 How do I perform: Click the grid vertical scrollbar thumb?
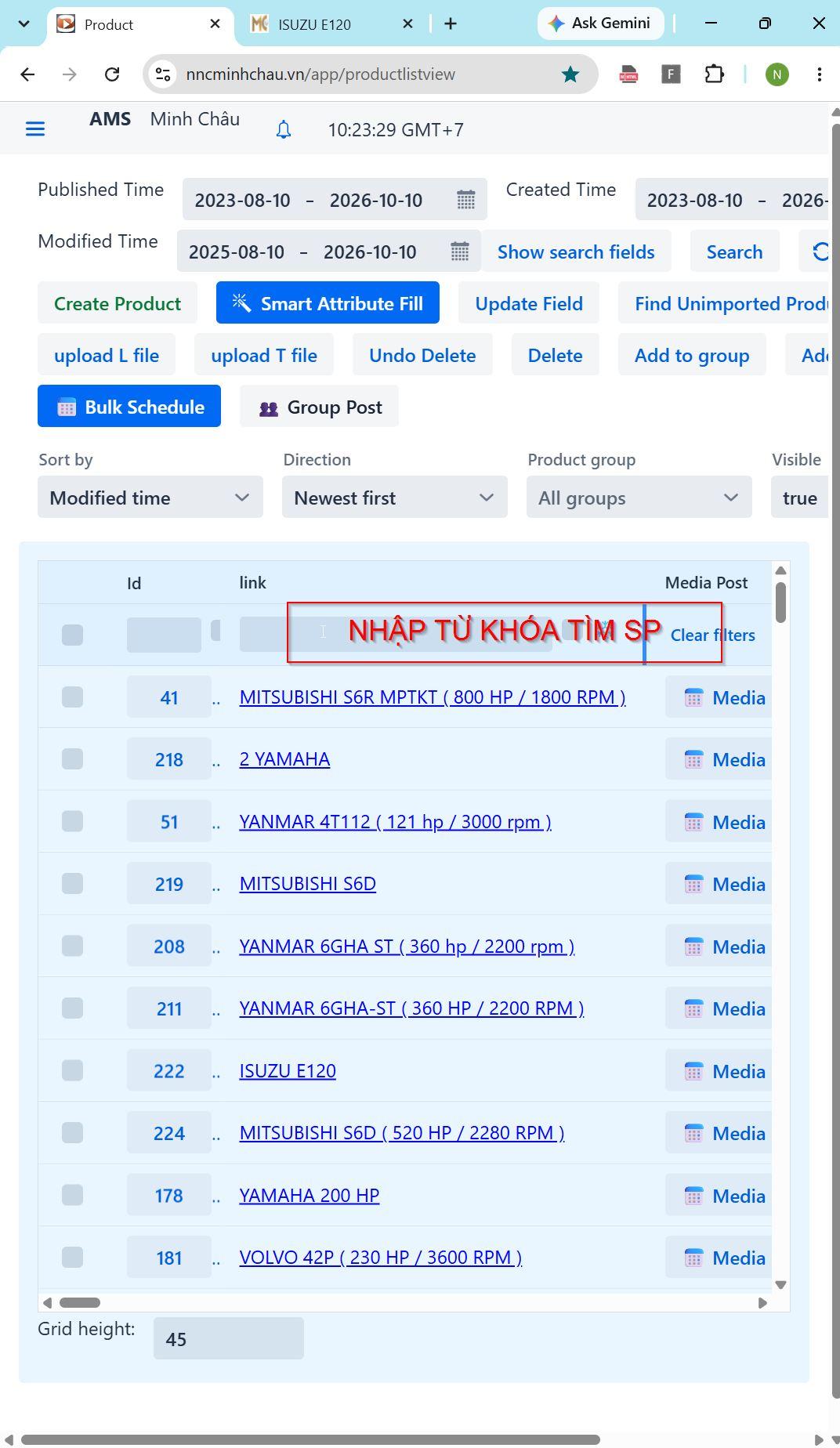click(780, 602)
